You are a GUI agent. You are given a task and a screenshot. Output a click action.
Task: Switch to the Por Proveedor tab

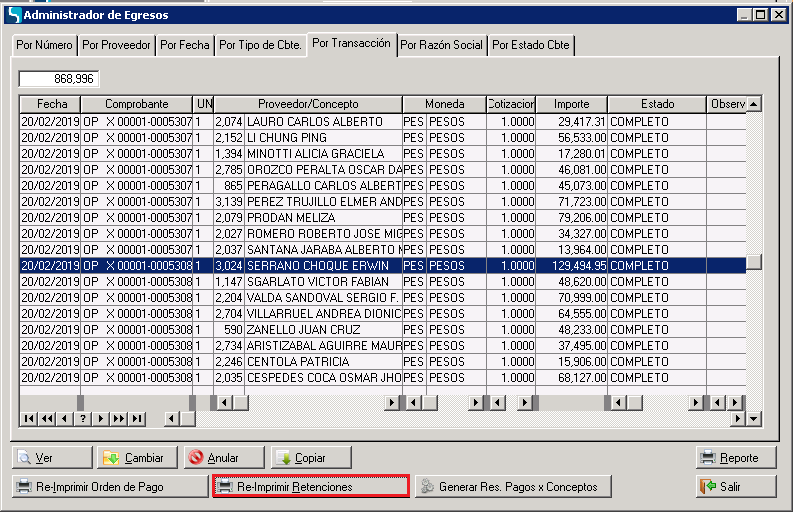(116, 45)
